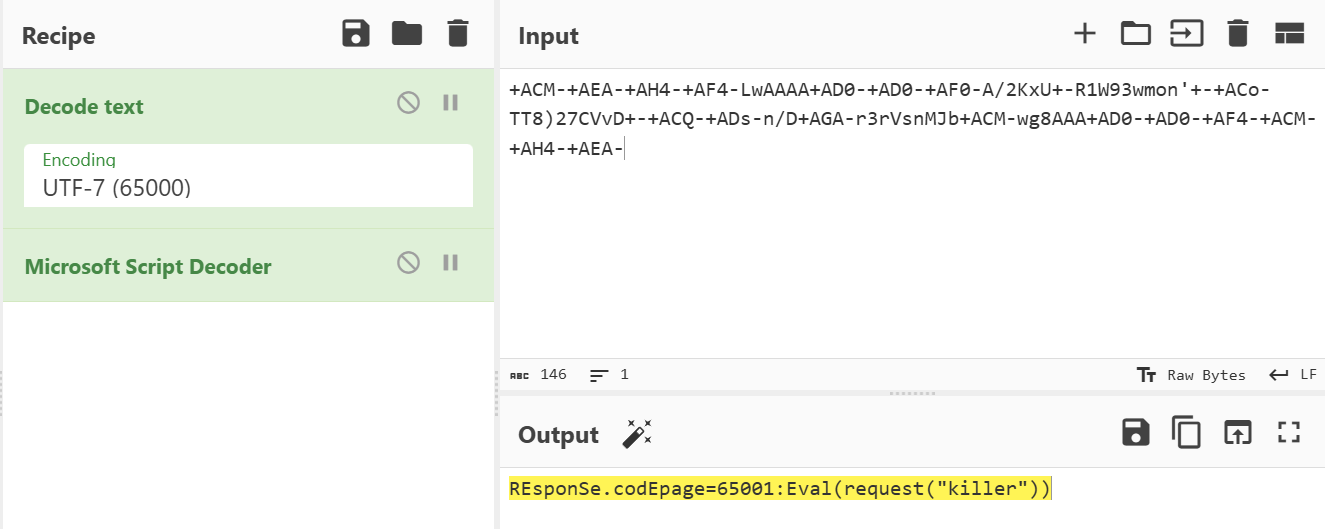This screenshot has height=529, width=1325.
Task: Open Raw Bytes input encoding selector
Action: click(x=1191, y=375)
